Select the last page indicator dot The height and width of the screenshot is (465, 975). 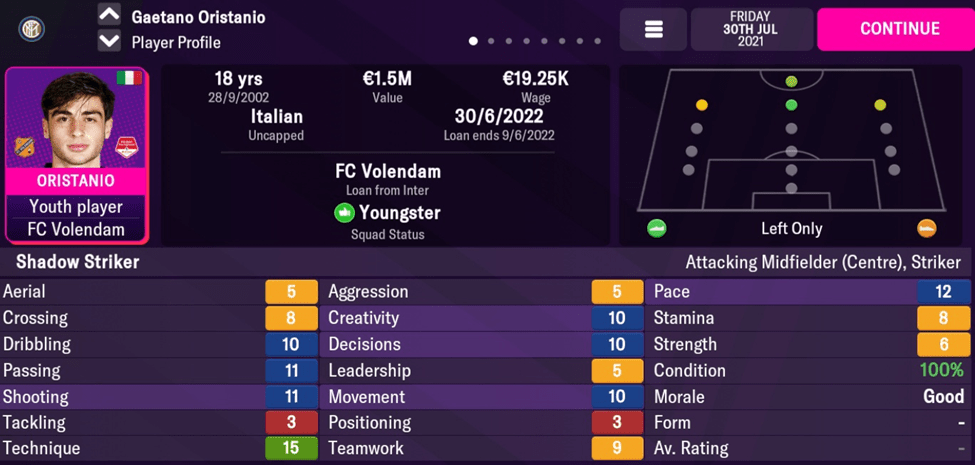point(598,42)
